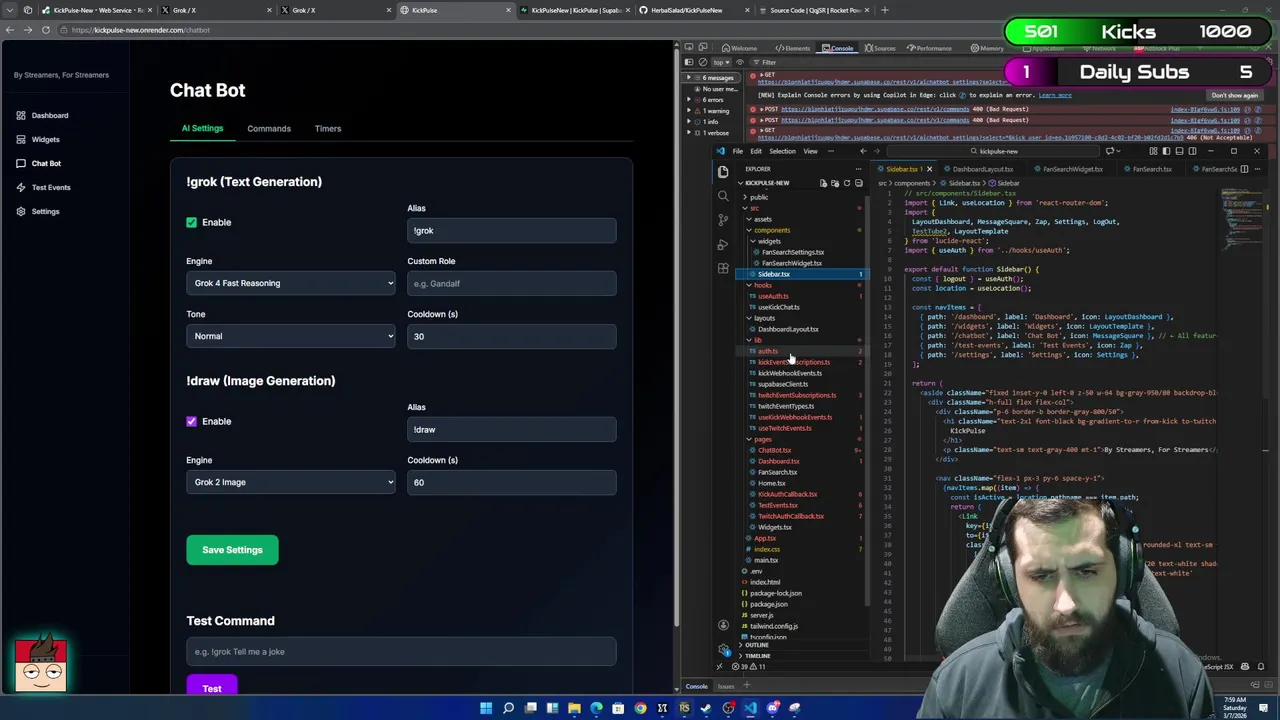
Task: Open VS Code Source Control icon
Action: (723, 220)
